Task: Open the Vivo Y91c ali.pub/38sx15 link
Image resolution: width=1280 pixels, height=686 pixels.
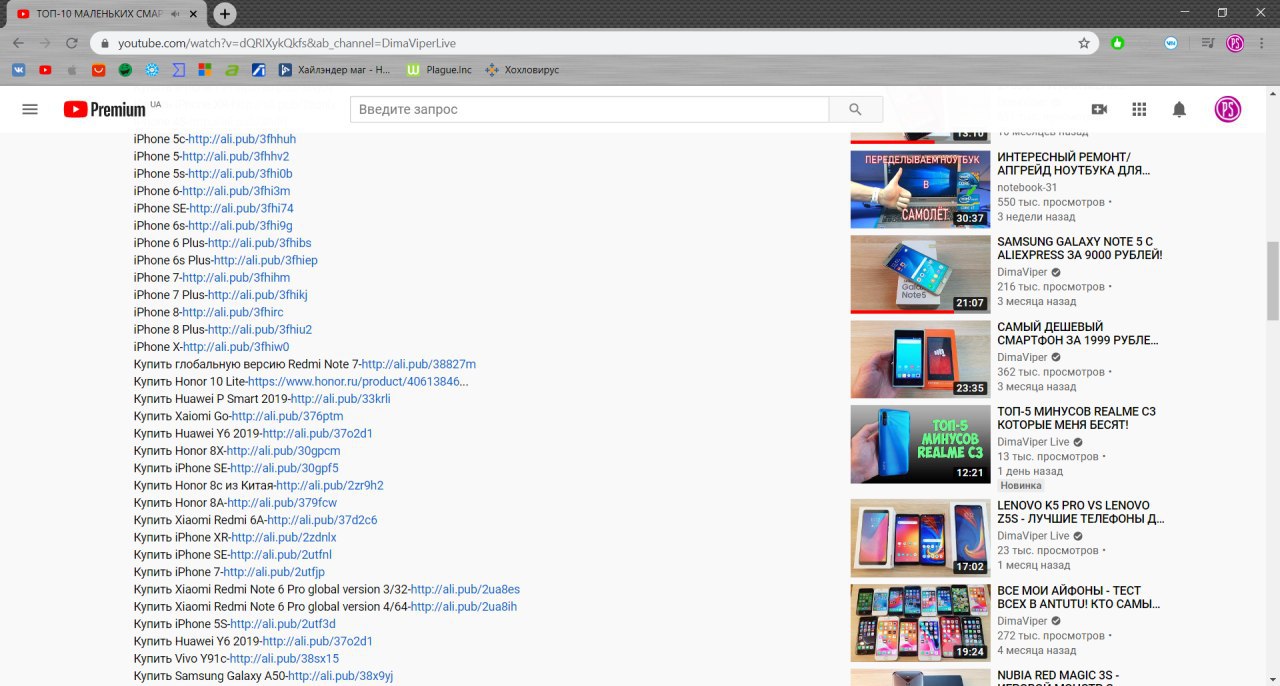Action: coord(284,659)
